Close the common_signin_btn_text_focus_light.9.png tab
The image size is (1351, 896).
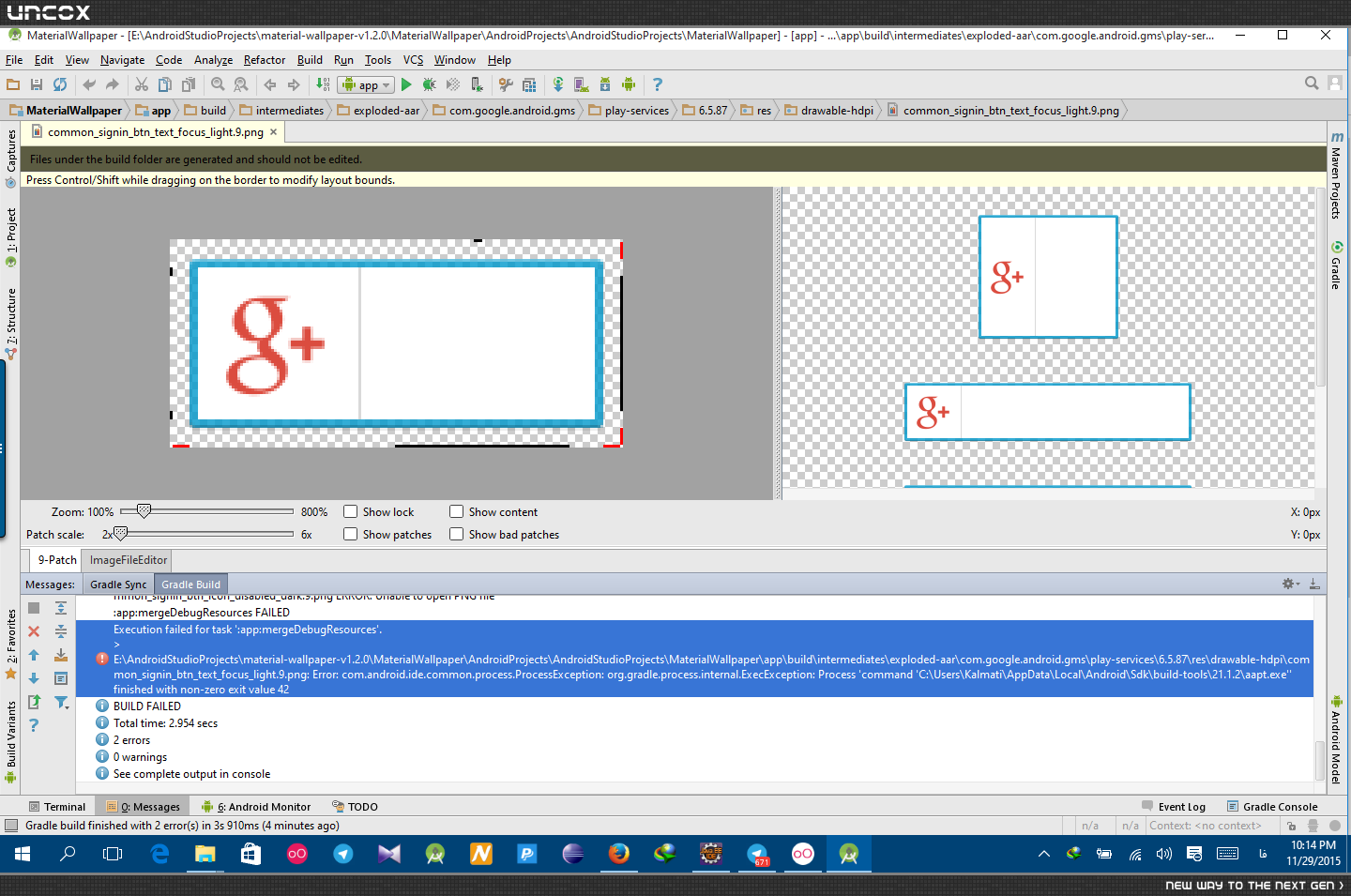tap(273, 132)
